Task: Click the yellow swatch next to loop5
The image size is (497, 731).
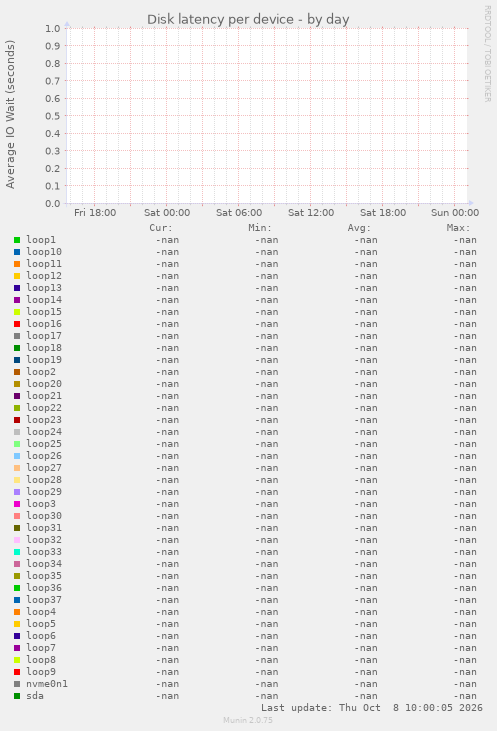Action: (17, 624)
